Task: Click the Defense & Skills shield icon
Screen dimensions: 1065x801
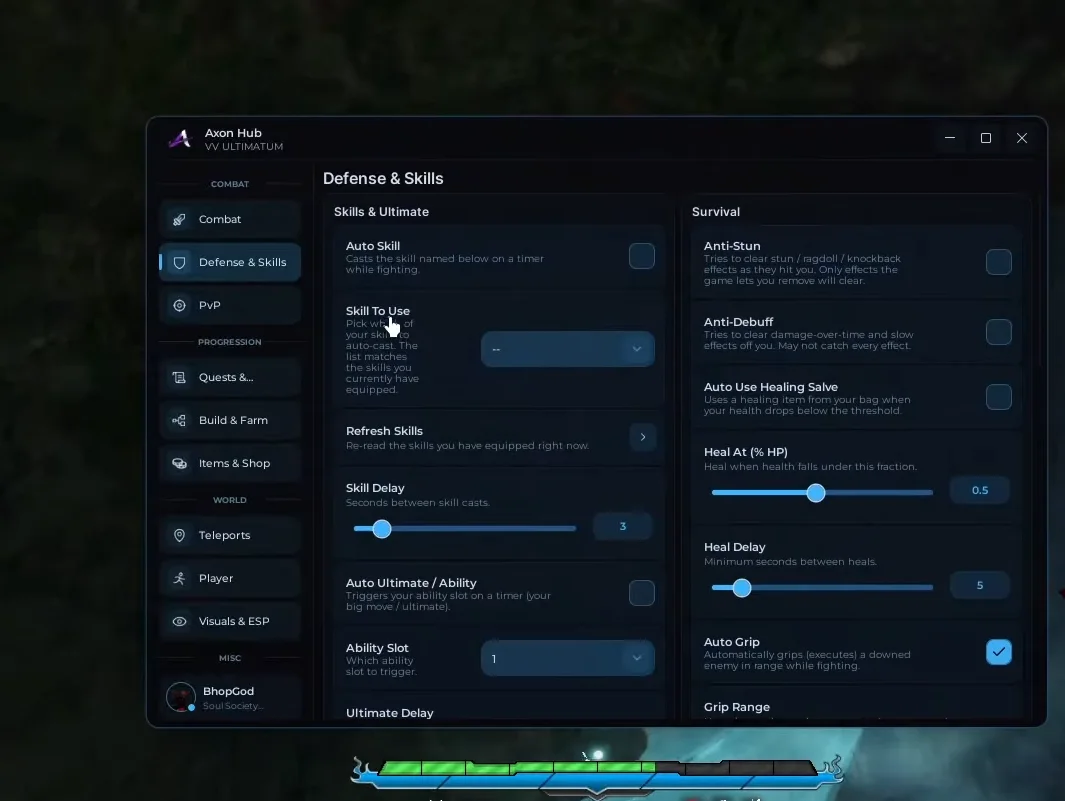Action: pyautogui.click(x=179, y=262)
